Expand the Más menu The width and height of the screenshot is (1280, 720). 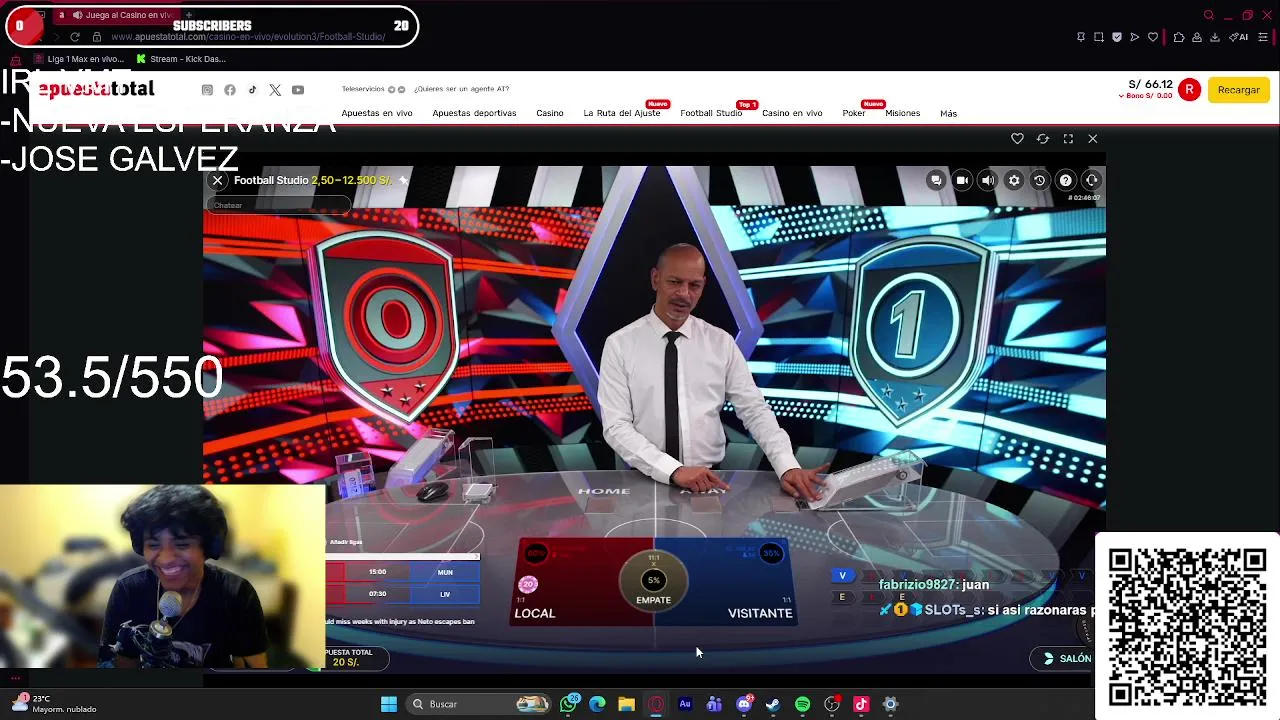tap(948, 114)
